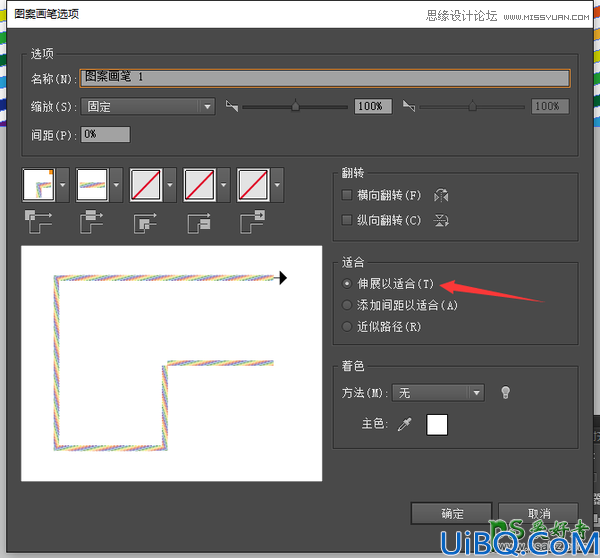600x558 pixels.
Task: Click the outer corner tile diagram icon
Action: [38, 222]
